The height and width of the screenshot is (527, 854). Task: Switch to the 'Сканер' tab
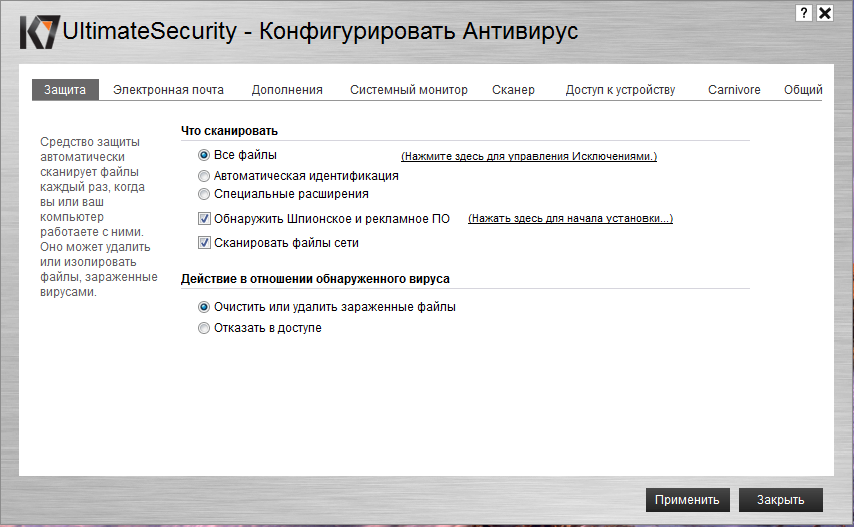pyautogui.click(x=513, y=90)
